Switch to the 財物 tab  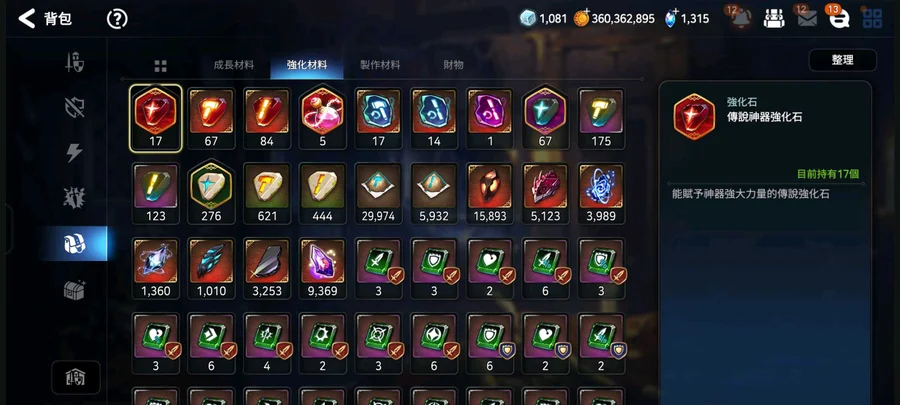pos(453,65)
